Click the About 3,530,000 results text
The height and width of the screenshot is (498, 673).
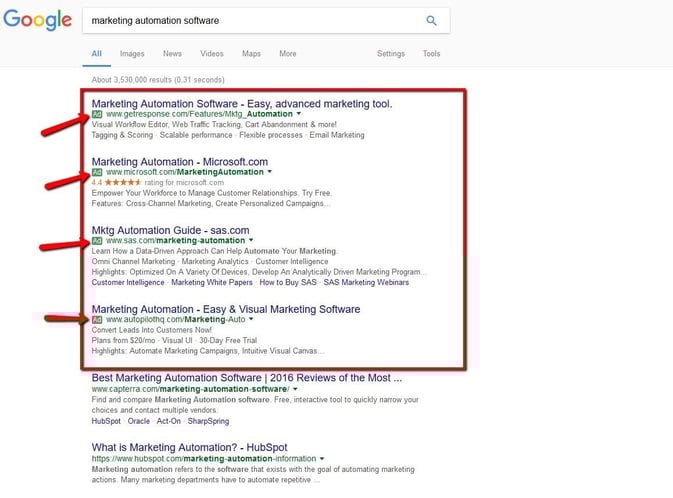click(x=158, y=80)
